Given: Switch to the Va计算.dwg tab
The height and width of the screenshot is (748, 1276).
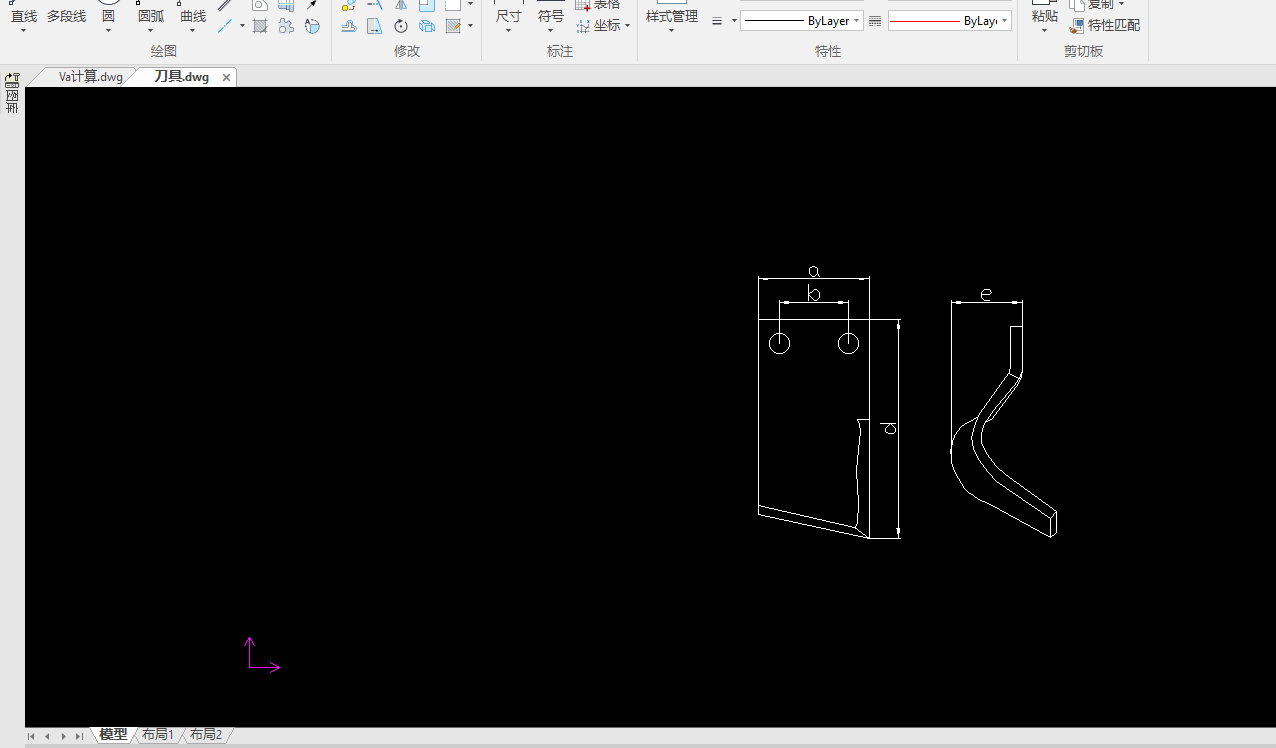Looking at the screenshot, I should (x=90, y=77).
